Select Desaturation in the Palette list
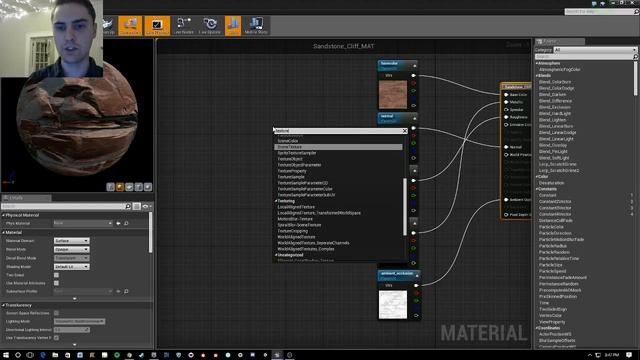This screenshot has height=360, width=640. (x=551, y=183)
